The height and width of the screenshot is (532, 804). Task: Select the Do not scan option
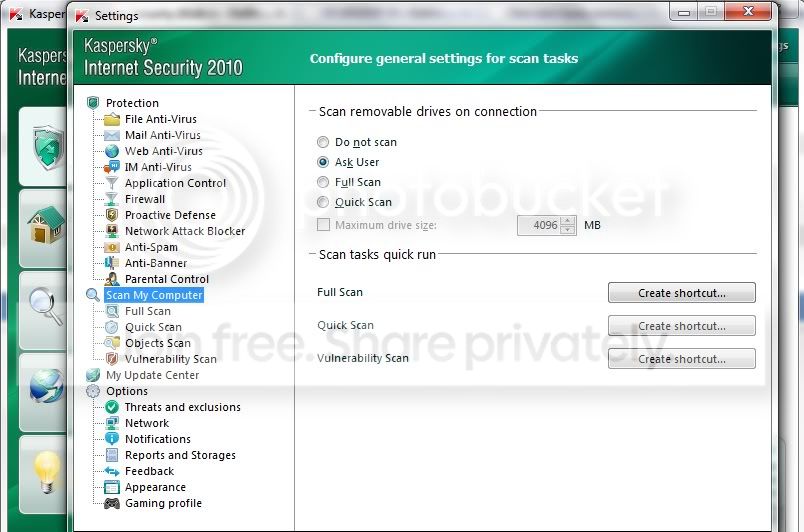(323, 142)
